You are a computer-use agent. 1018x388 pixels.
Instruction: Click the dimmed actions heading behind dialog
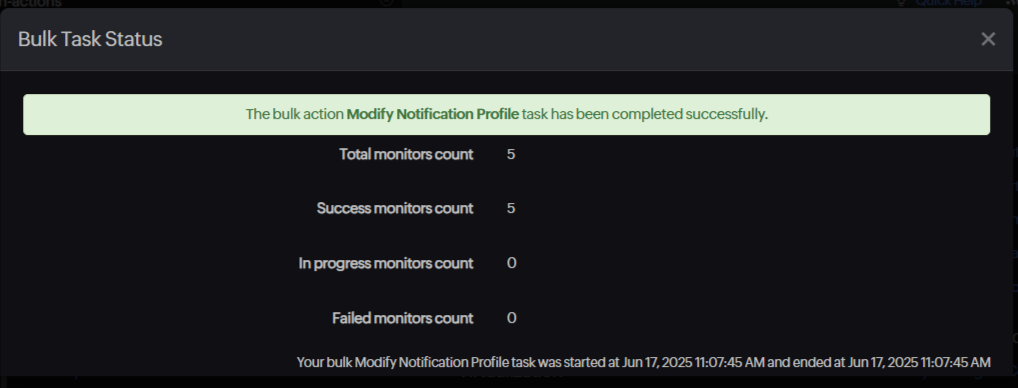click(31, 3)
